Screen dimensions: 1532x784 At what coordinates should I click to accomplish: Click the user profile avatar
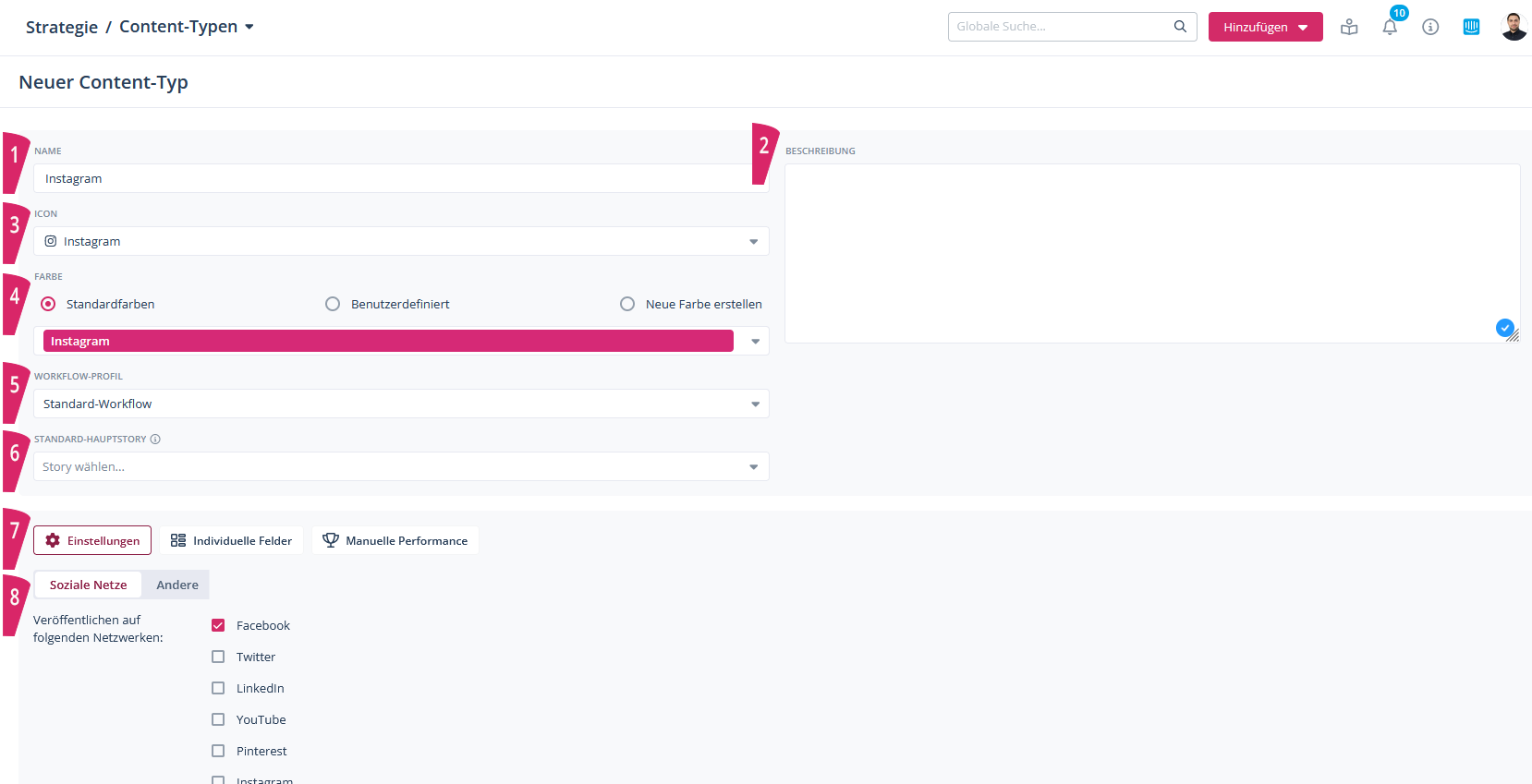tap(1513, 27)
